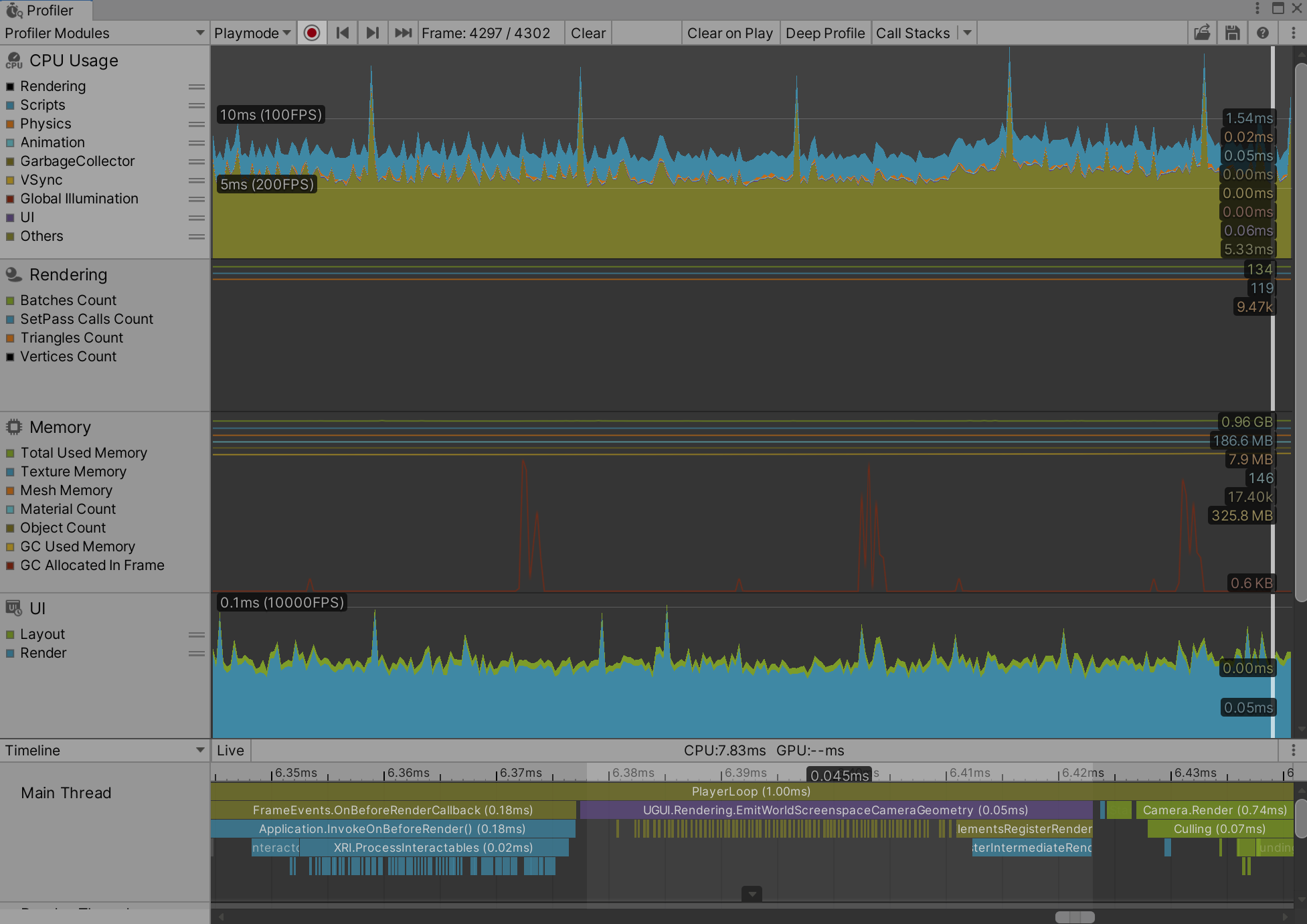Click the load profiler data icon

(1203, 33)
